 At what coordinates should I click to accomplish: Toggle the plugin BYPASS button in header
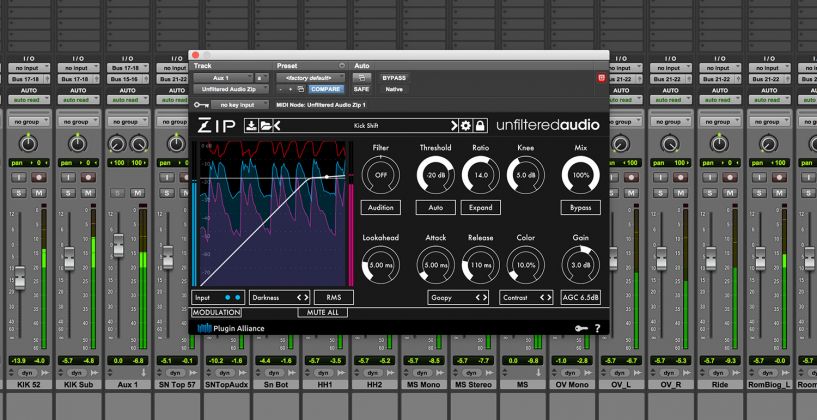(394, 78)
